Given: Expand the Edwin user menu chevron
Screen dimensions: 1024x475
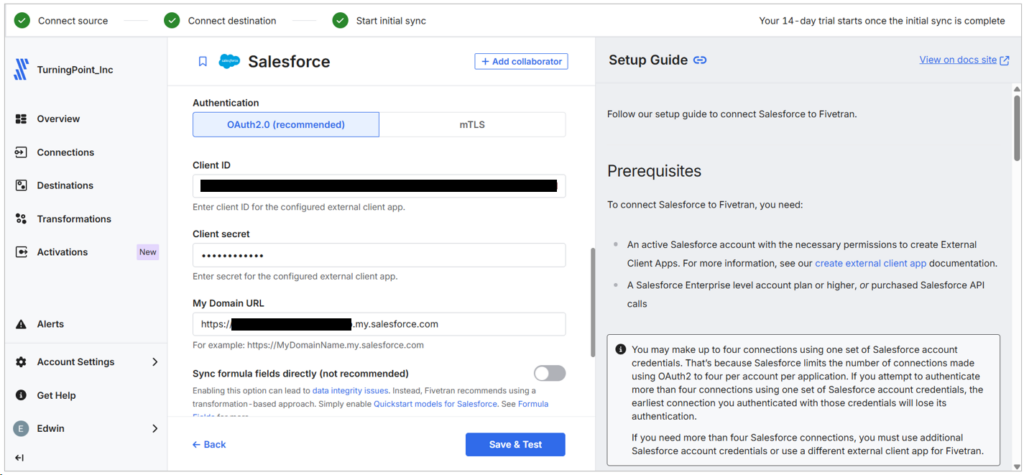Looking at the screenshot, I should click(x=155, y=429).
